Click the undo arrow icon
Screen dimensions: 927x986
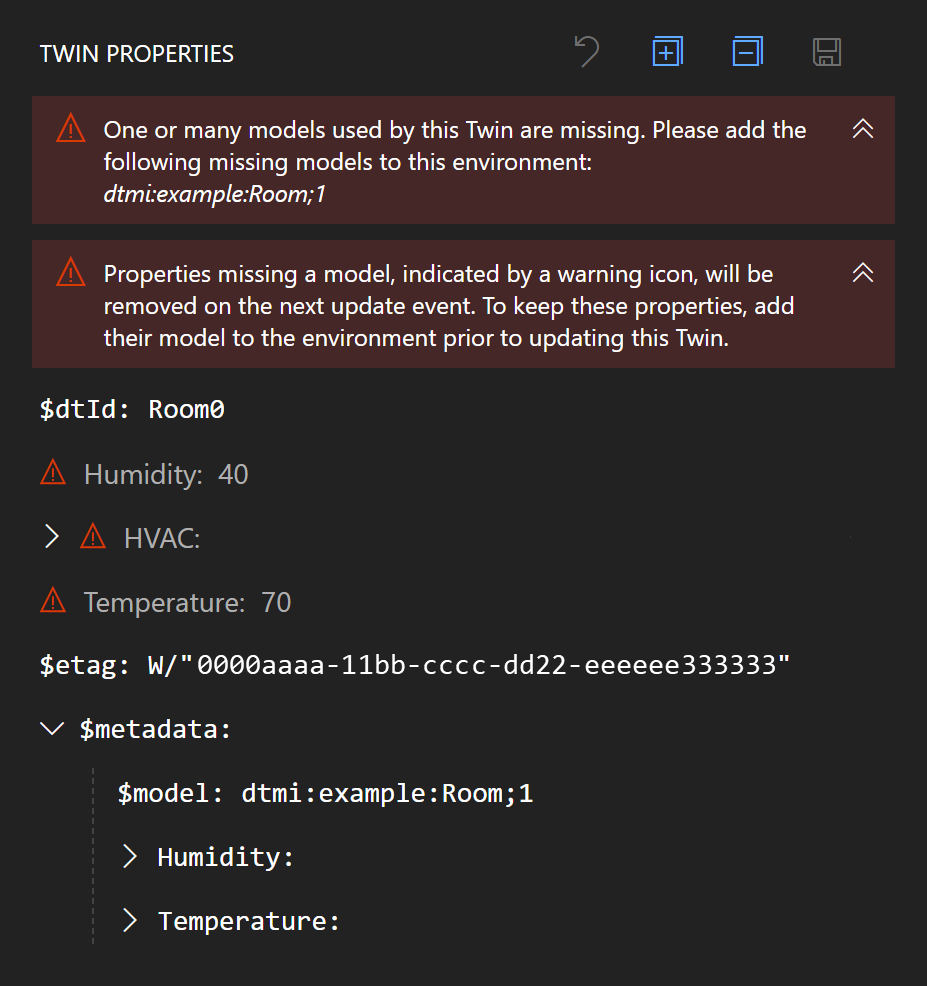tap(587, 52)
